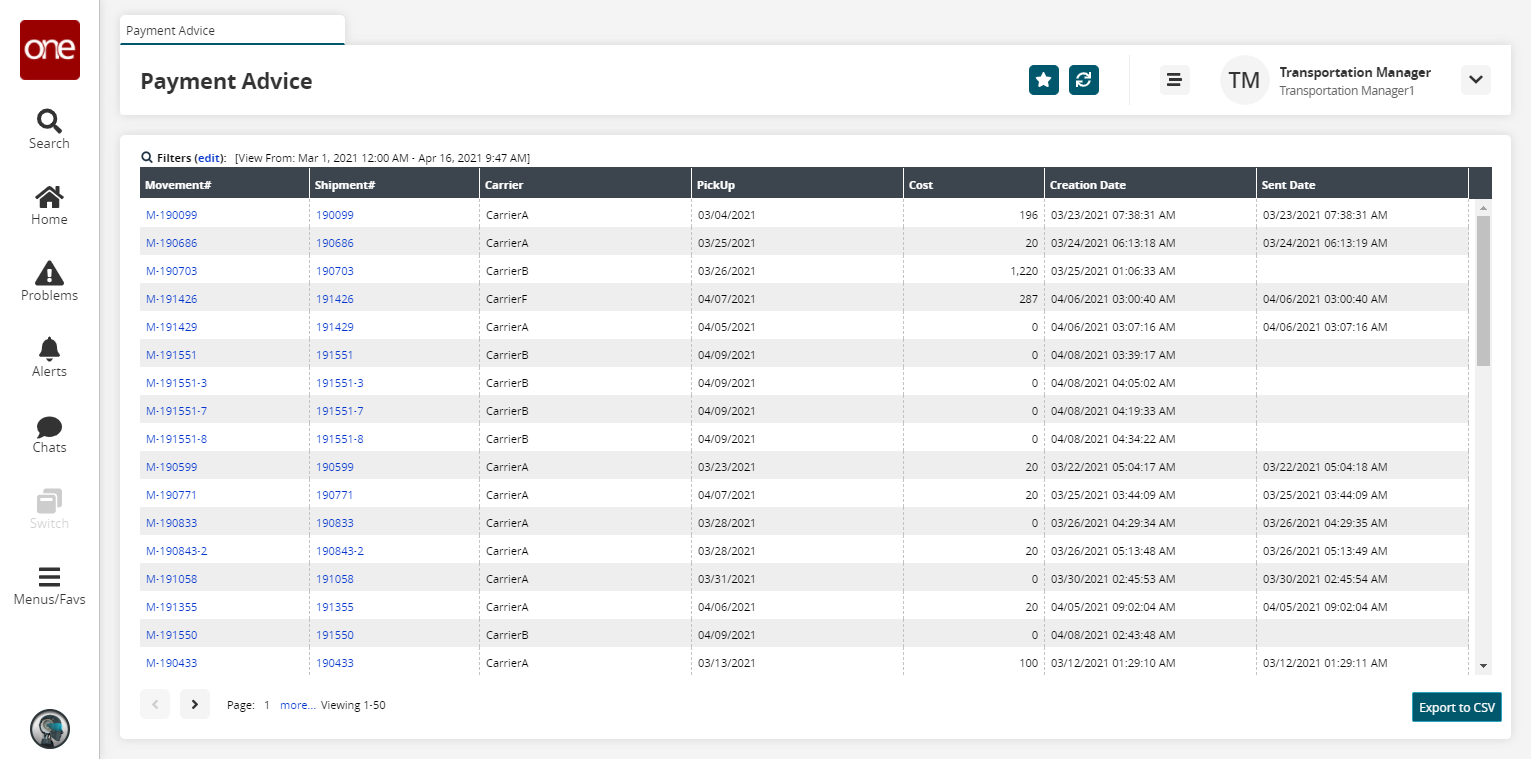Screen dimensions: 1531x759
Task: Sort by Shipment# column header
Action: pos(394,184)
